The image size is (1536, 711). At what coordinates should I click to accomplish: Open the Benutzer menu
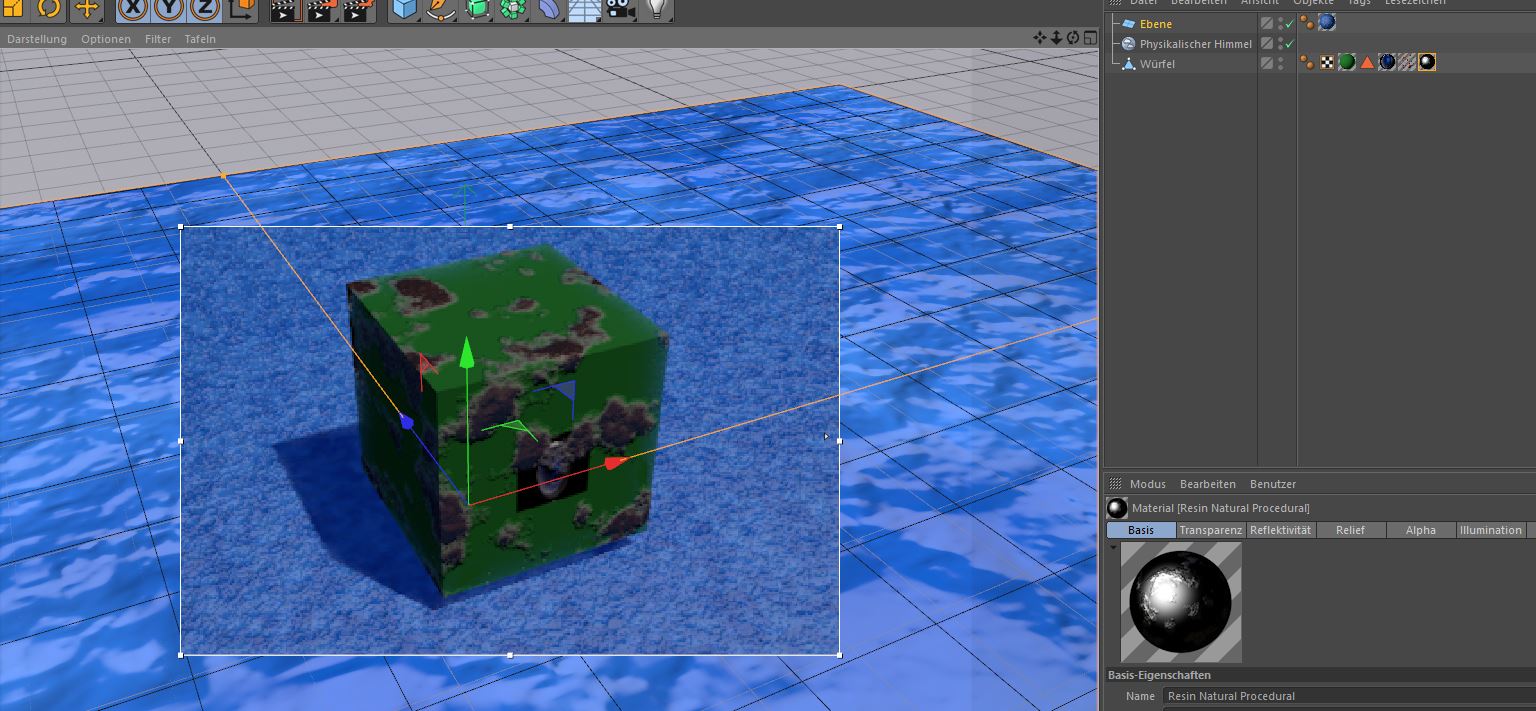(x=1273, y=484)
